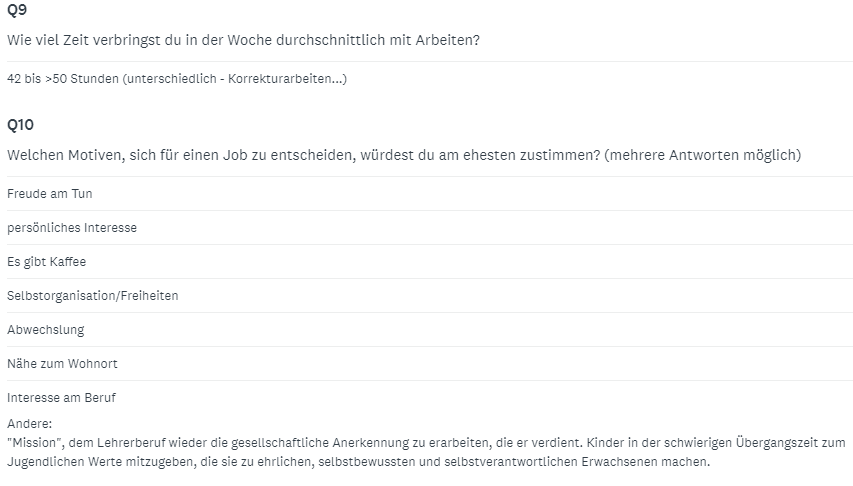The height and width of the screenshot is (486, 853).
Task: Click the word 'Korrekturarbeiten' in the Q9 answer
Action: pyautogui.click(x=279, y=79)
